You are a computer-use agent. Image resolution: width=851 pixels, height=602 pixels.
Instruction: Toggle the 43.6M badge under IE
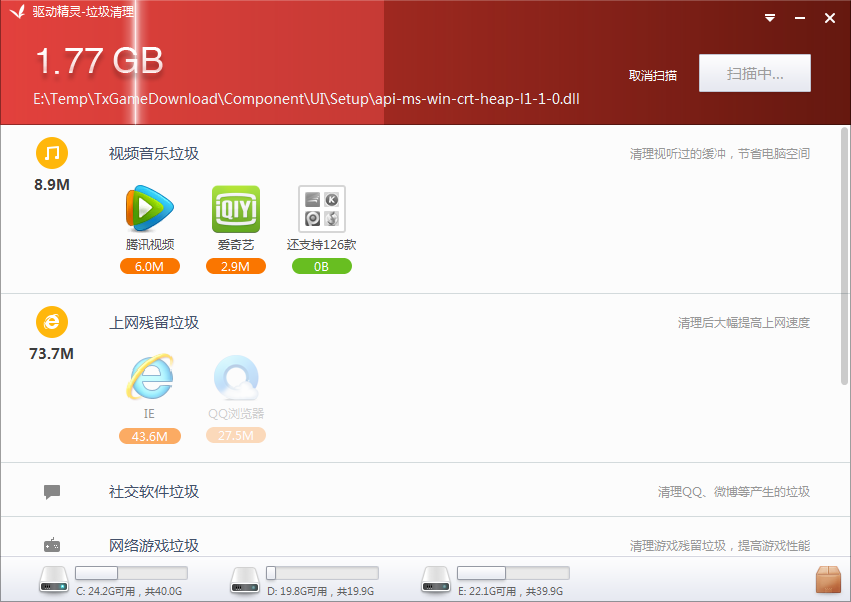coord(150,436)
